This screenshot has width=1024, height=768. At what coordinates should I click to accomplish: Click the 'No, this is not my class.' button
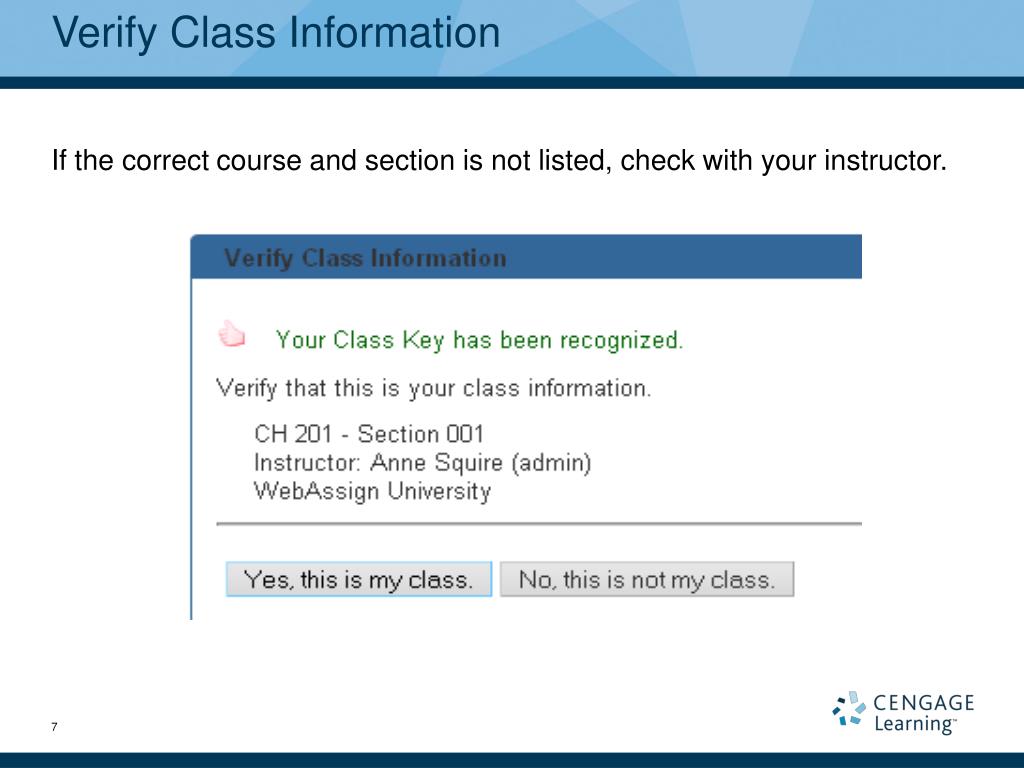pos(647,579)
